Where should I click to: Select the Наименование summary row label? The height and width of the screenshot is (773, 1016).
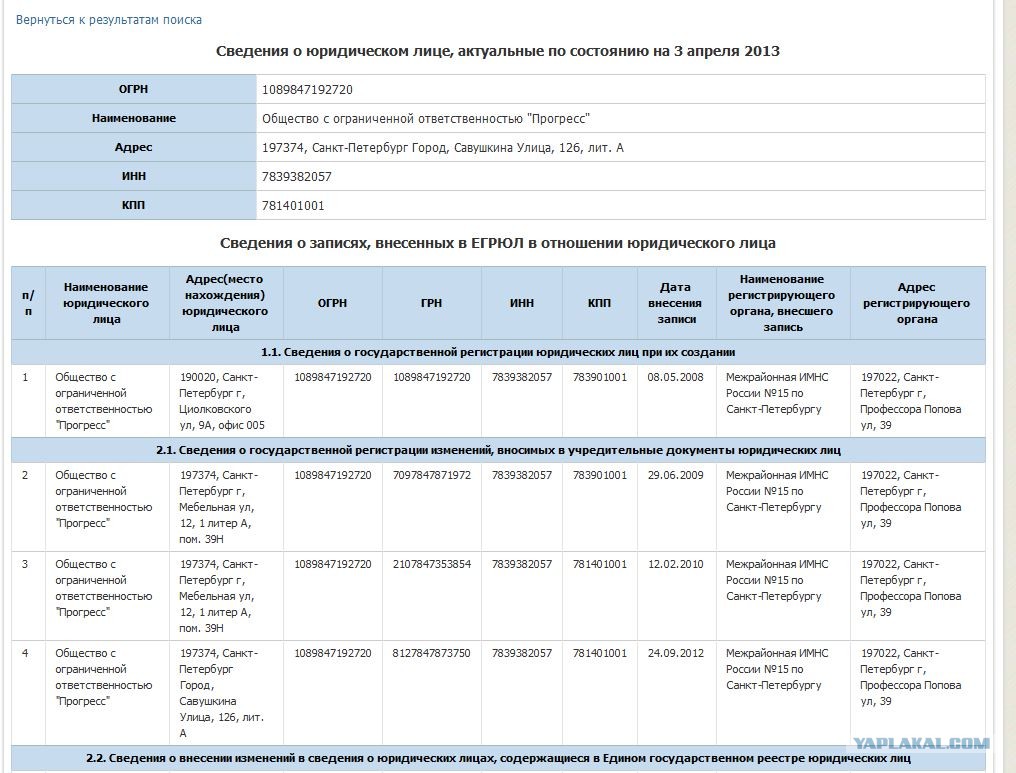coord(133,118)
